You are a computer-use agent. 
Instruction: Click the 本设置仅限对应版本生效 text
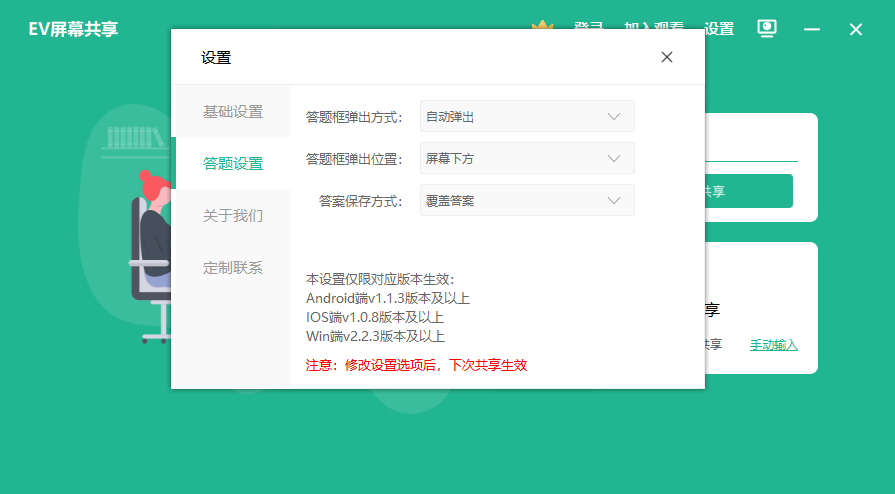point(380,279)
